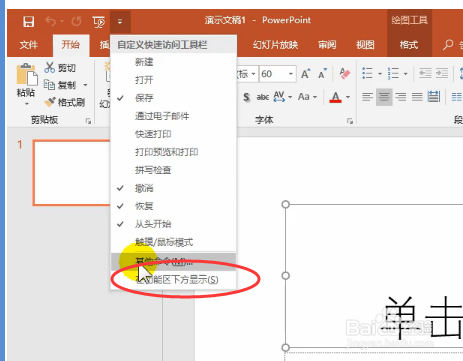The width and height of the screenshot is (463, 361).
Task: Open the 文件 tab
Action: [29, 45]
